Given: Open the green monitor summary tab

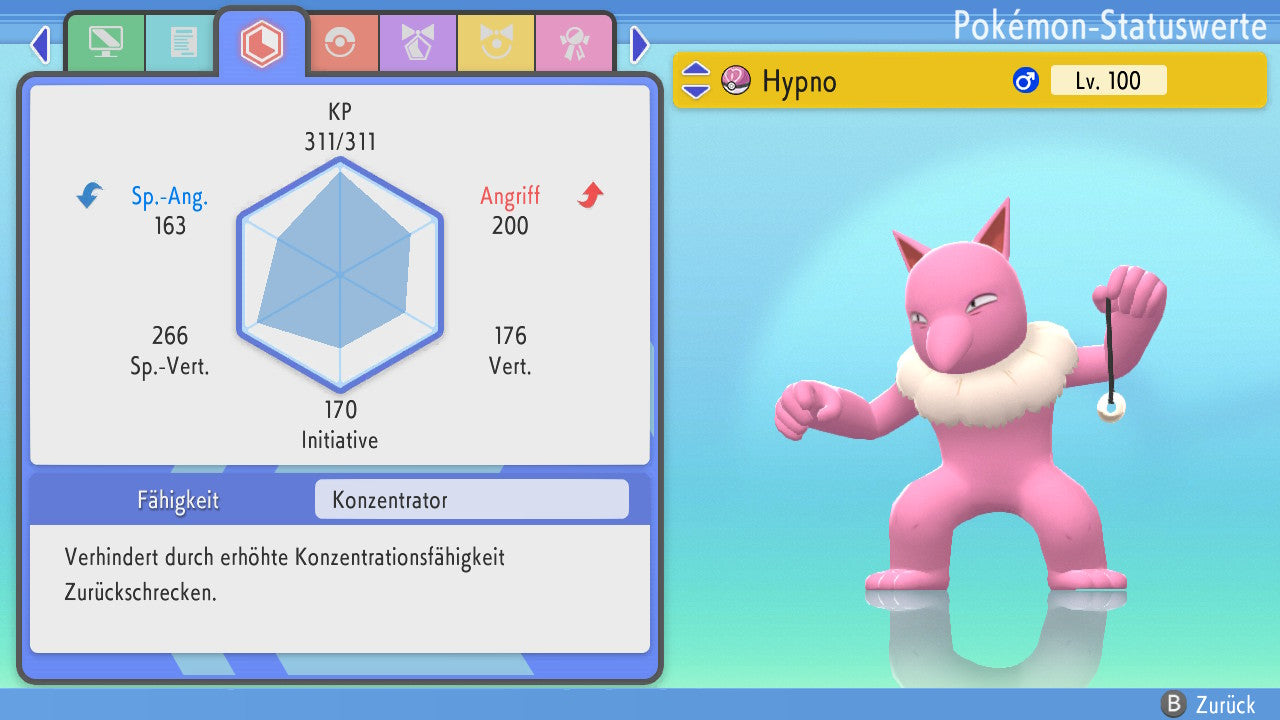Looking at the screenshot, I should pyautogui.click(x=105, y=43).
